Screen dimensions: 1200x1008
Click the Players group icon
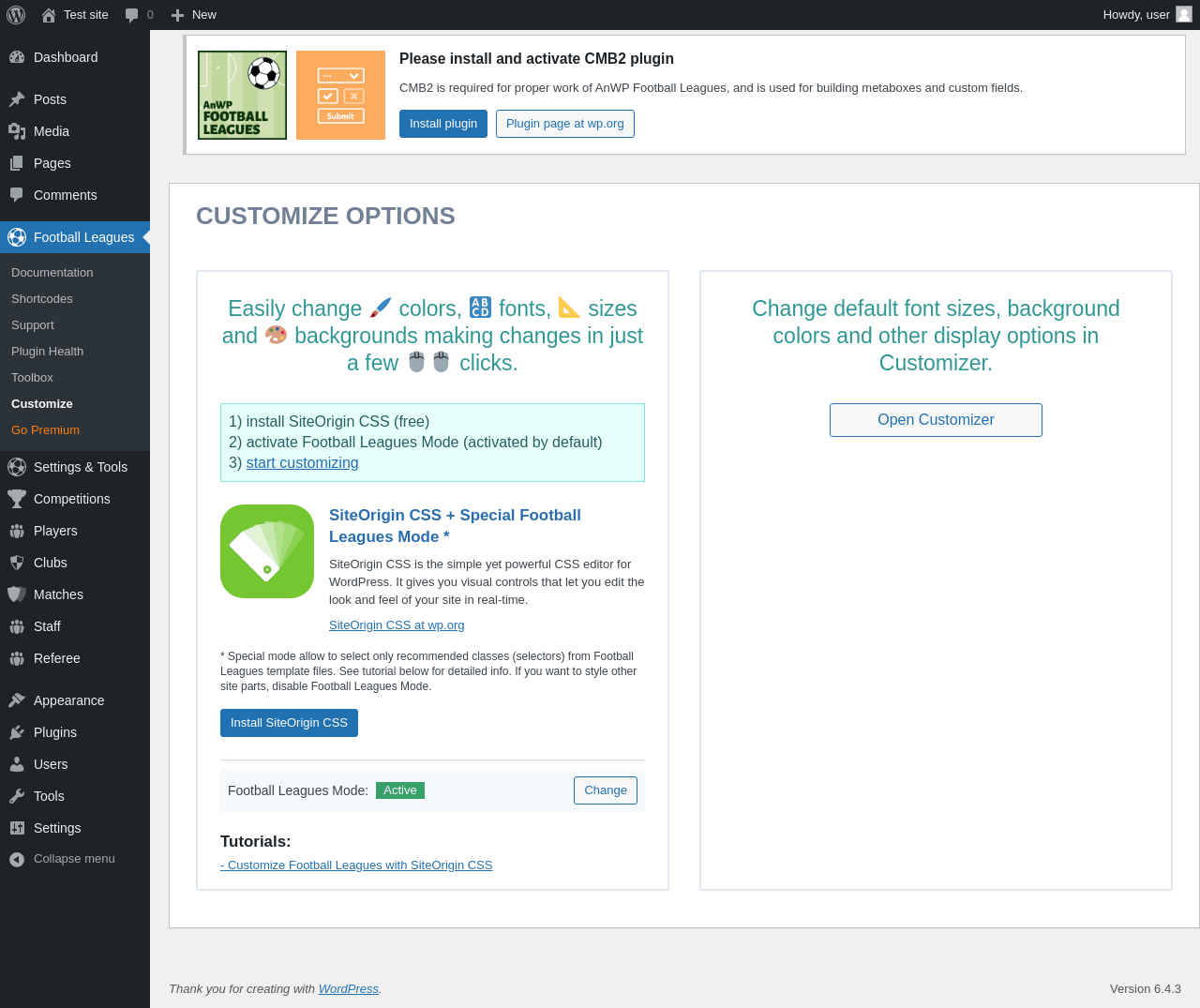coord(17,531)
